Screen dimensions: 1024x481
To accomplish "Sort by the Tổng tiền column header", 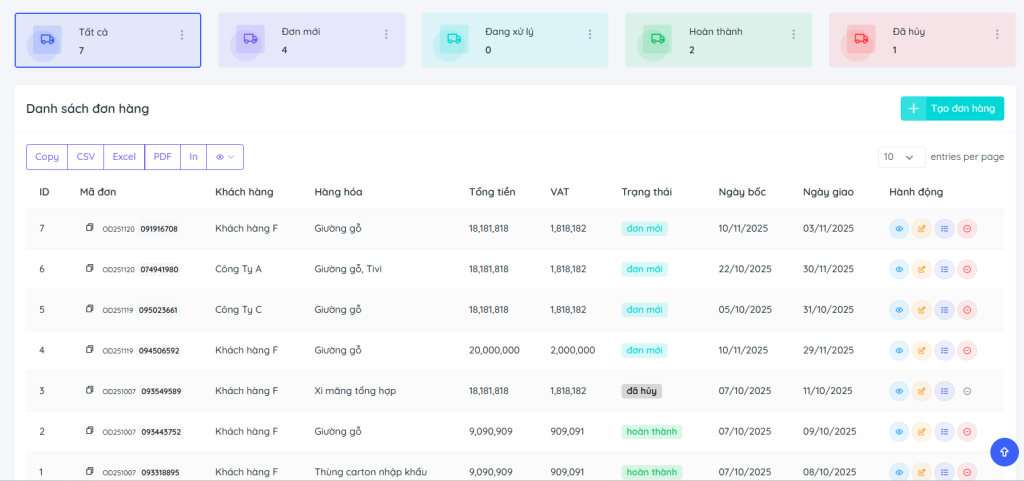I will pyautogui.click(x=490, y=192).
